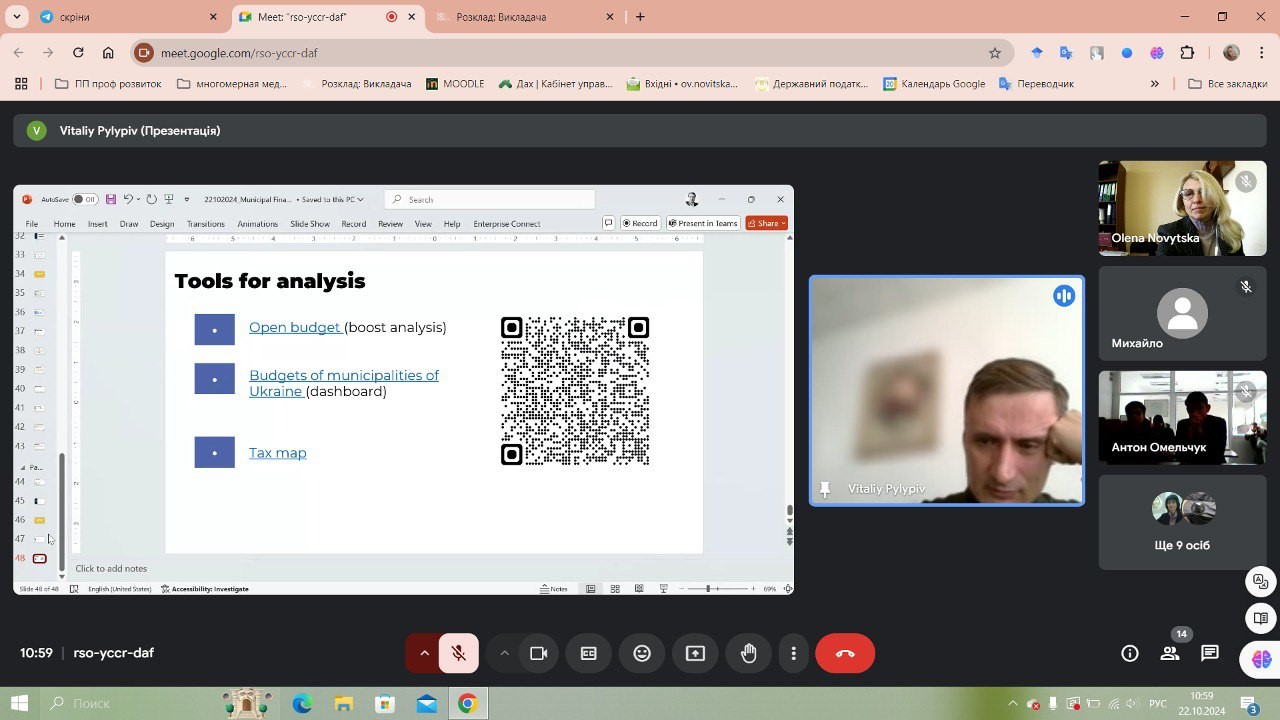Click the Google Translate extension in the toolbar
Viewport: 1280px width, 720px height.
(x=1066, y=53)
